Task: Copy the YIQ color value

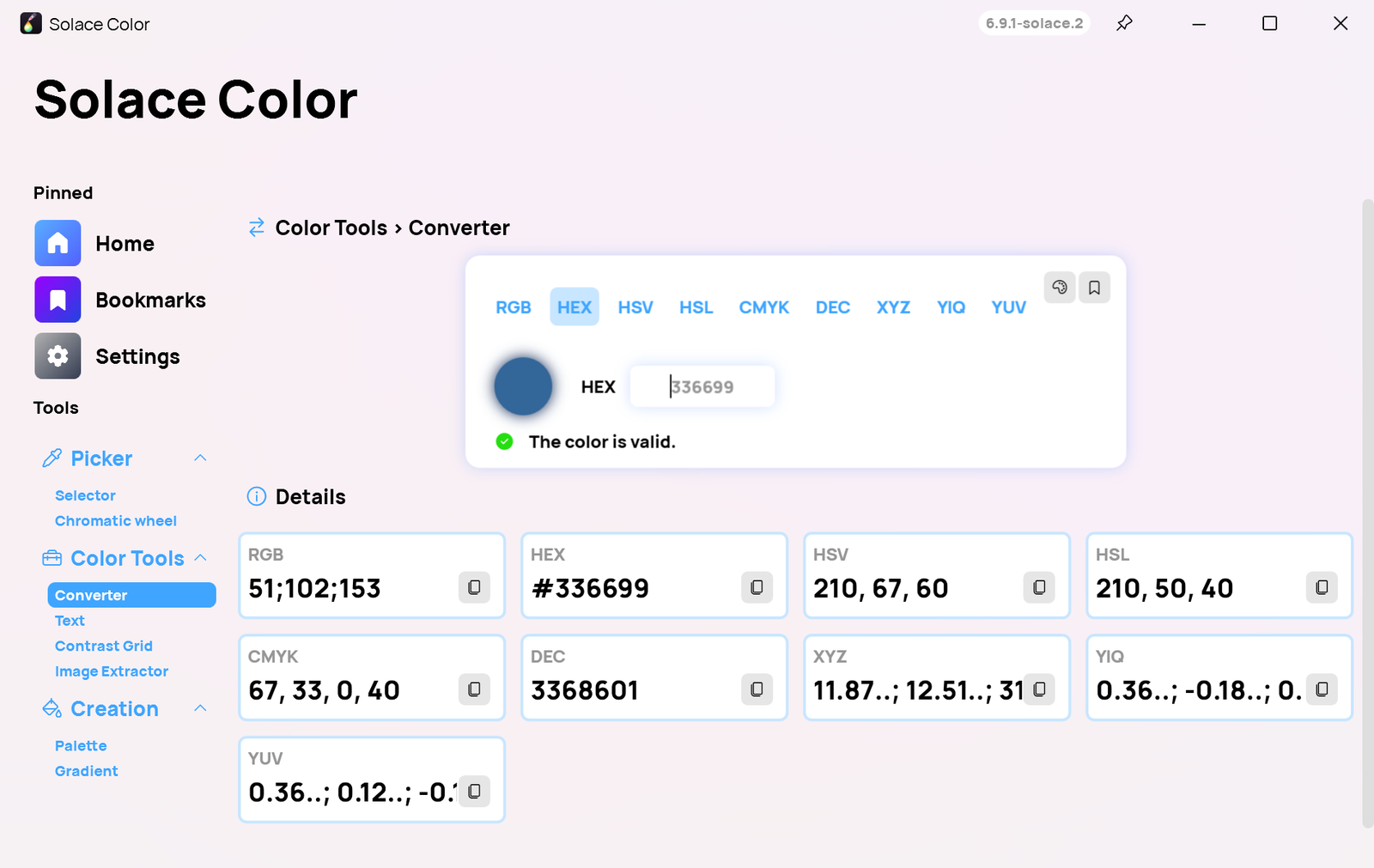Action: pyautogui.click(x=1322, y=689)
